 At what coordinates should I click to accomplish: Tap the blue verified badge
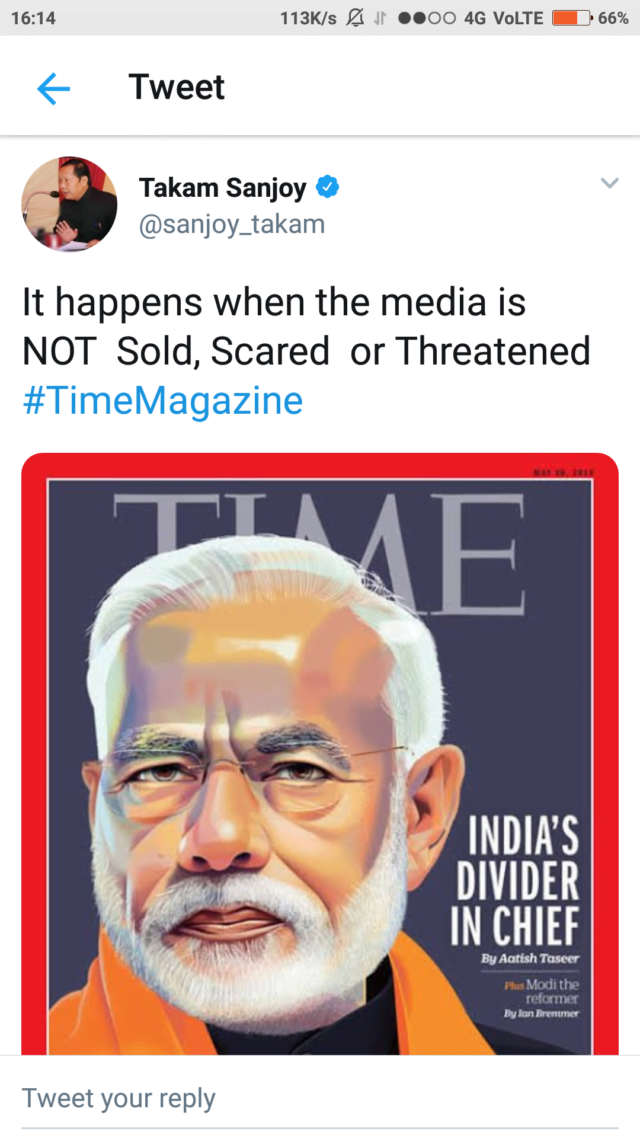pyautogui.click(x=328, y=188)
